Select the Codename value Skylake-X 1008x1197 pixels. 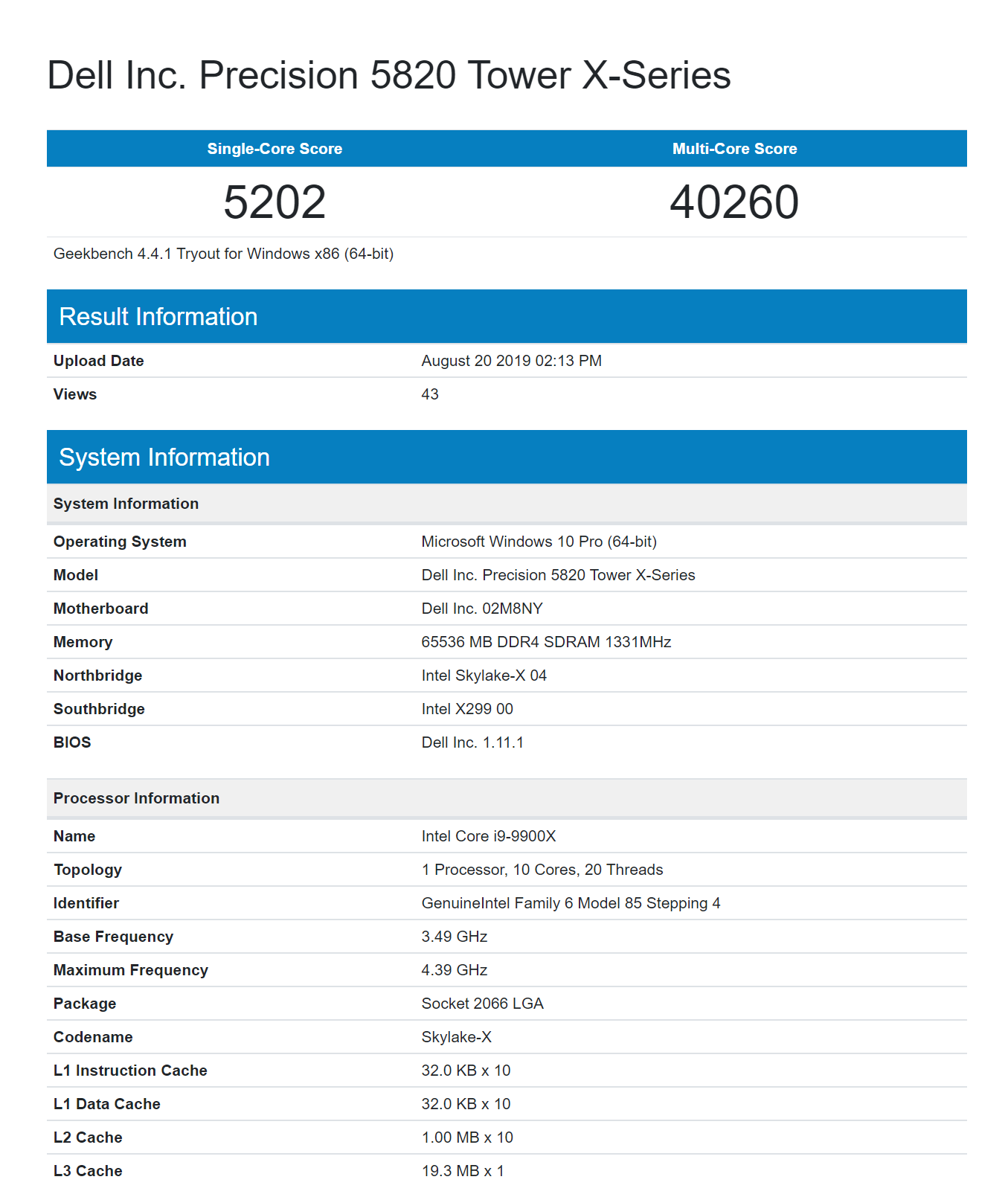[x=457, y=1037]
